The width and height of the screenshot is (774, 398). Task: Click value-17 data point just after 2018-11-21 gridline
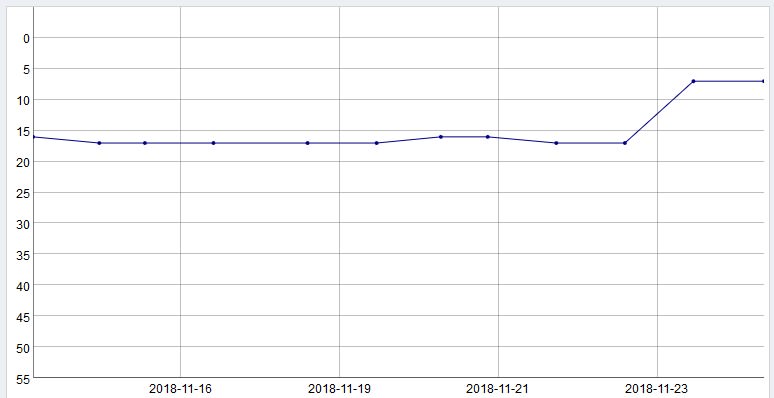(556, 143)
